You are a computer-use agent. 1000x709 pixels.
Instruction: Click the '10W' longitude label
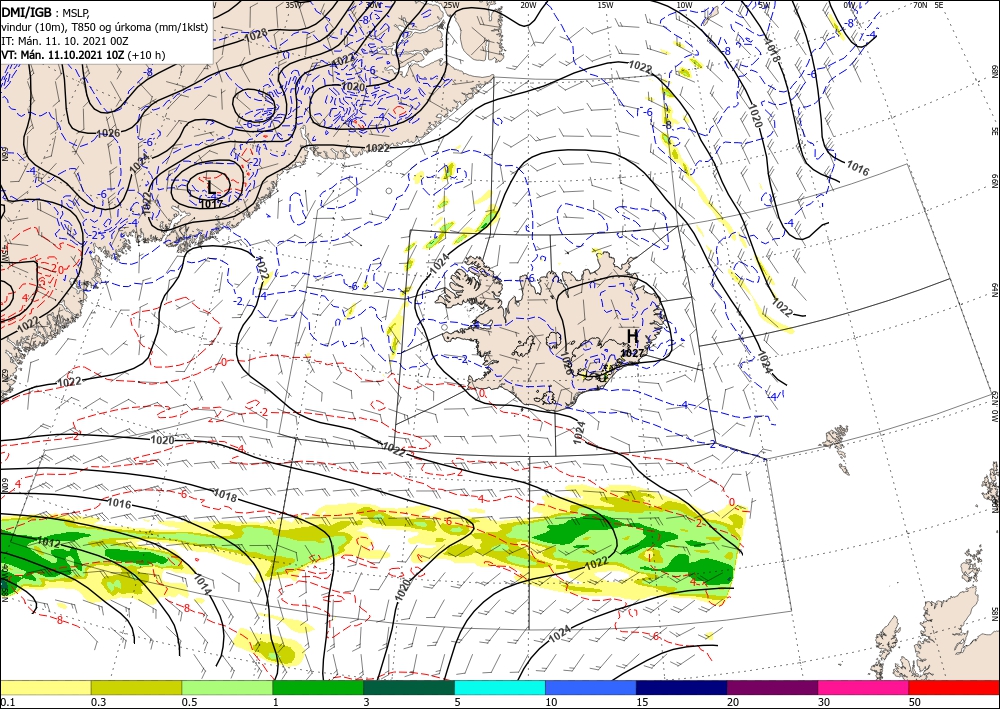tap(684, 5)
